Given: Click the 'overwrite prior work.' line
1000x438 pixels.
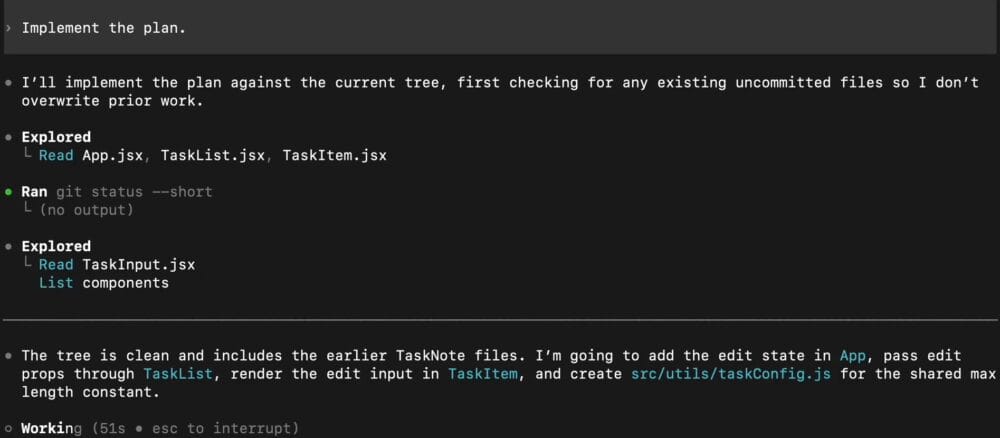Looking at the screenshot, I should (x=112, y=101).
